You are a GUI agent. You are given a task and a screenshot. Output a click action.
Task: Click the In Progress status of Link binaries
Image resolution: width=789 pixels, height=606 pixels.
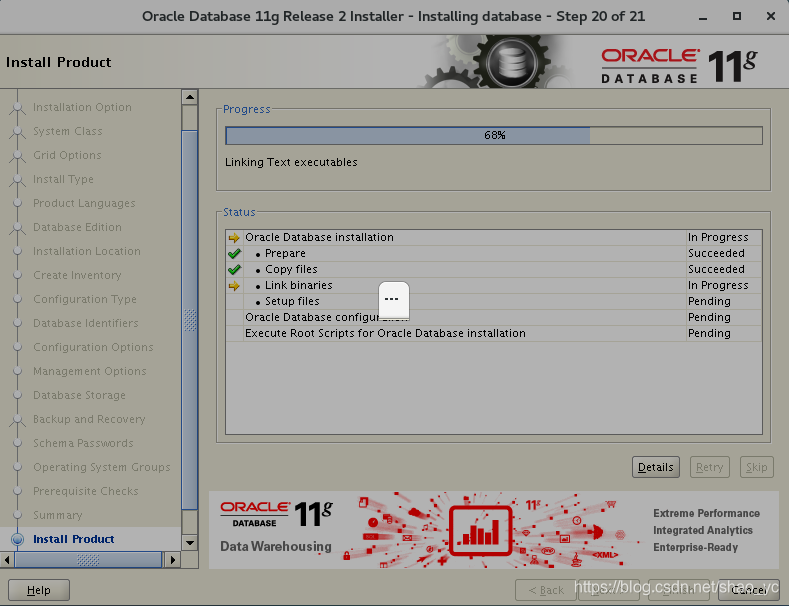pos(718,285)
